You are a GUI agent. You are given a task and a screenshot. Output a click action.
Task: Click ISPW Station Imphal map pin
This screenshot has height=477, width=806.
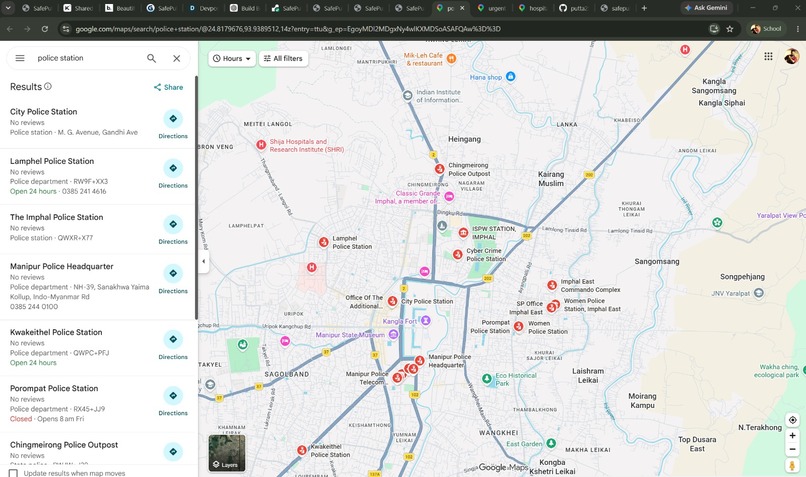463,232
